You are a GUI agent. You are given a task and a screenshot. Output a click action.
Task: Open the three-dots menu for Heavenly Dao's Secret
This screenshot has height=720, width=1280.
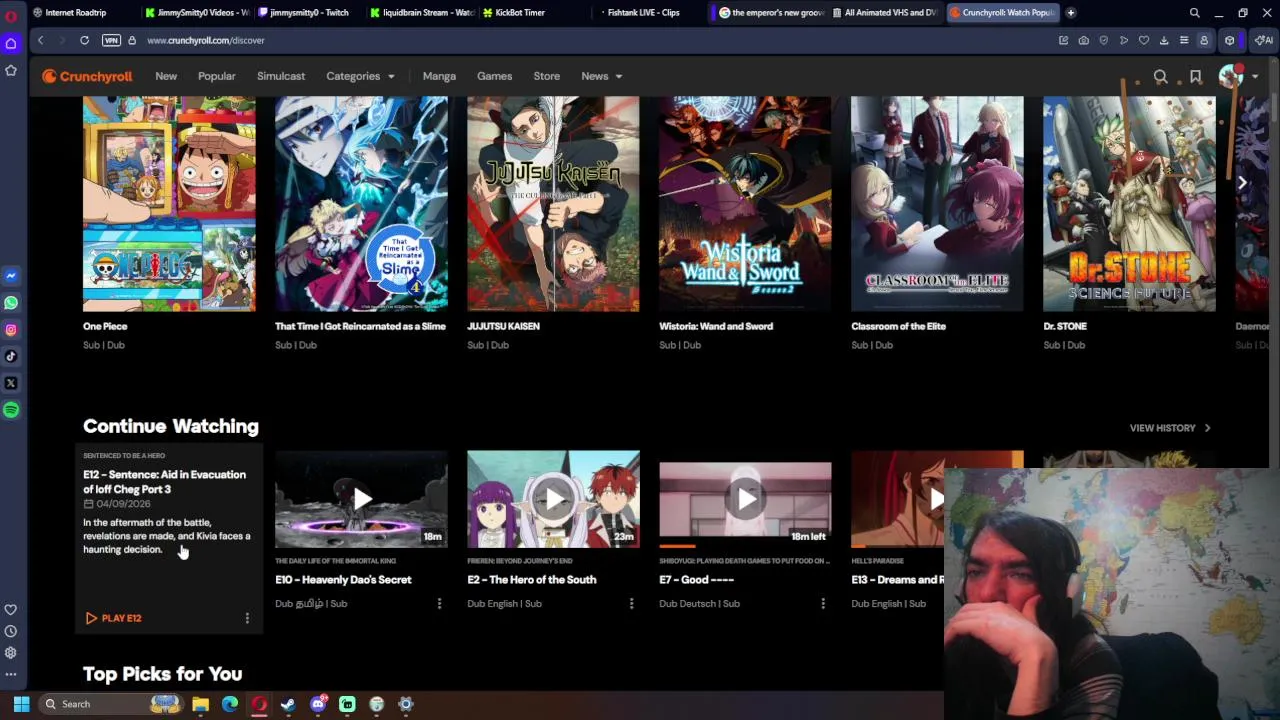(x=439, y=604)
